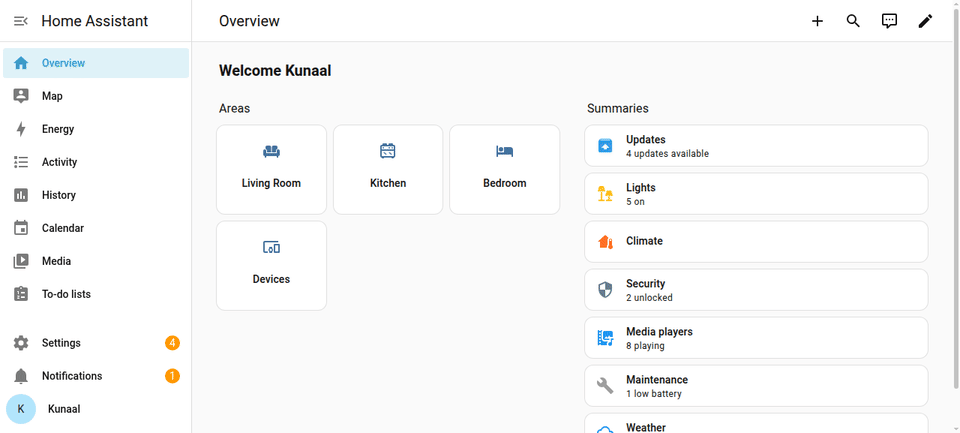The width and height of the screenshot is (960, 433).
Task: Click the Maintenance wrench icon
Action: 605,386
